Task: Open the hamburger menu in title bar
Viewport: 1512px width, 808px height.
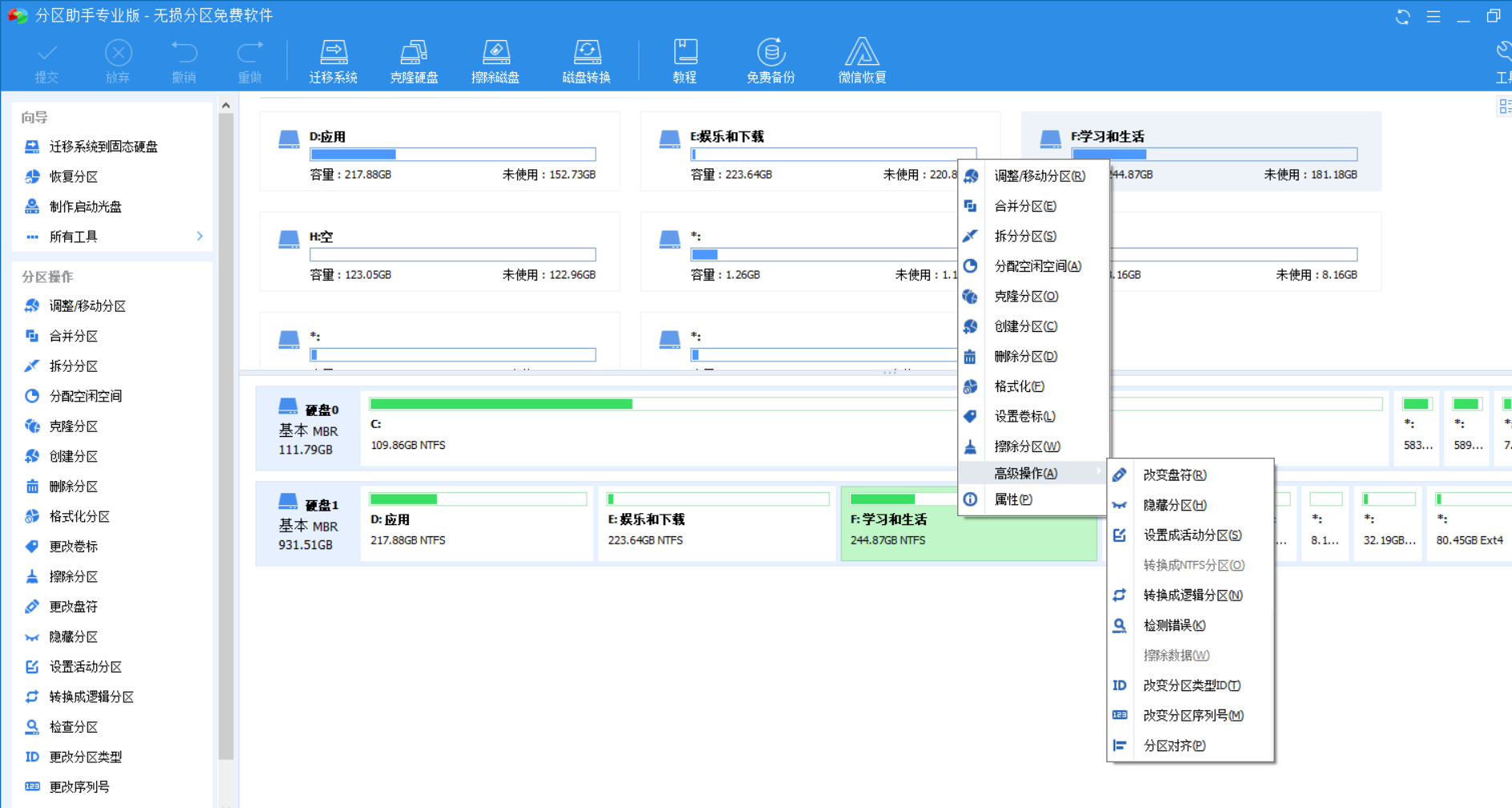Action: tap(1433, 17)
